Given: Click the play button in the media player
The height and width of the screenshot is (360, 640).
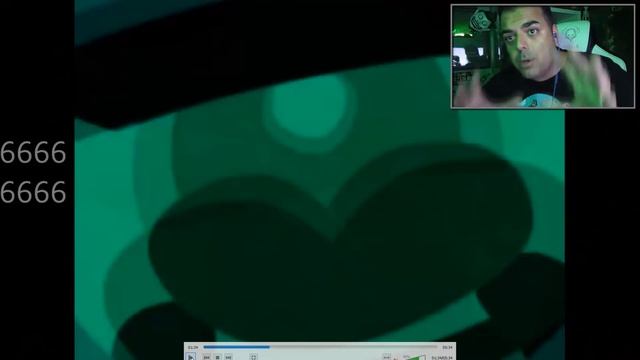Looking at the screenshot, I should pyautogui.click(x=191, y=357).
